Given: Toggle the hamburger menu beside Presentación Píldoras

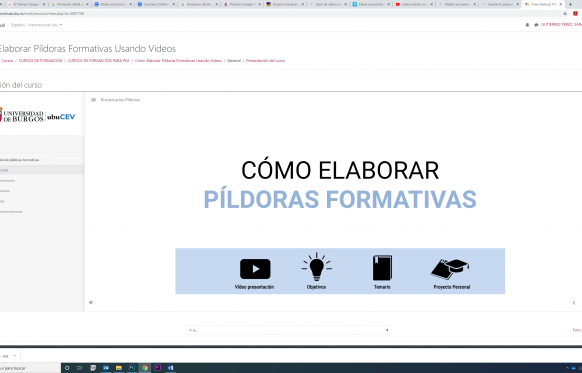Looking at the screenshot, I should pyautogui.click(x=94, y=100).
